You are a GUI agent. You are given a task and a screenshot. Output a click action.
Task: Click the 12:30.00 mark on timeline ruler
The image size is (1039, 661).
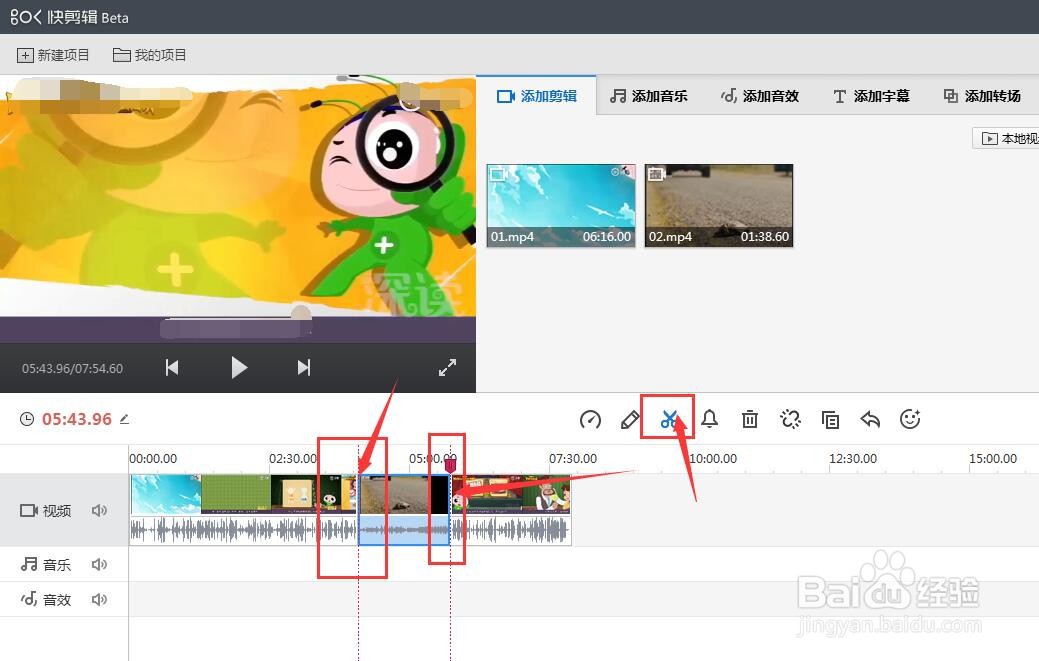(853, 458)
